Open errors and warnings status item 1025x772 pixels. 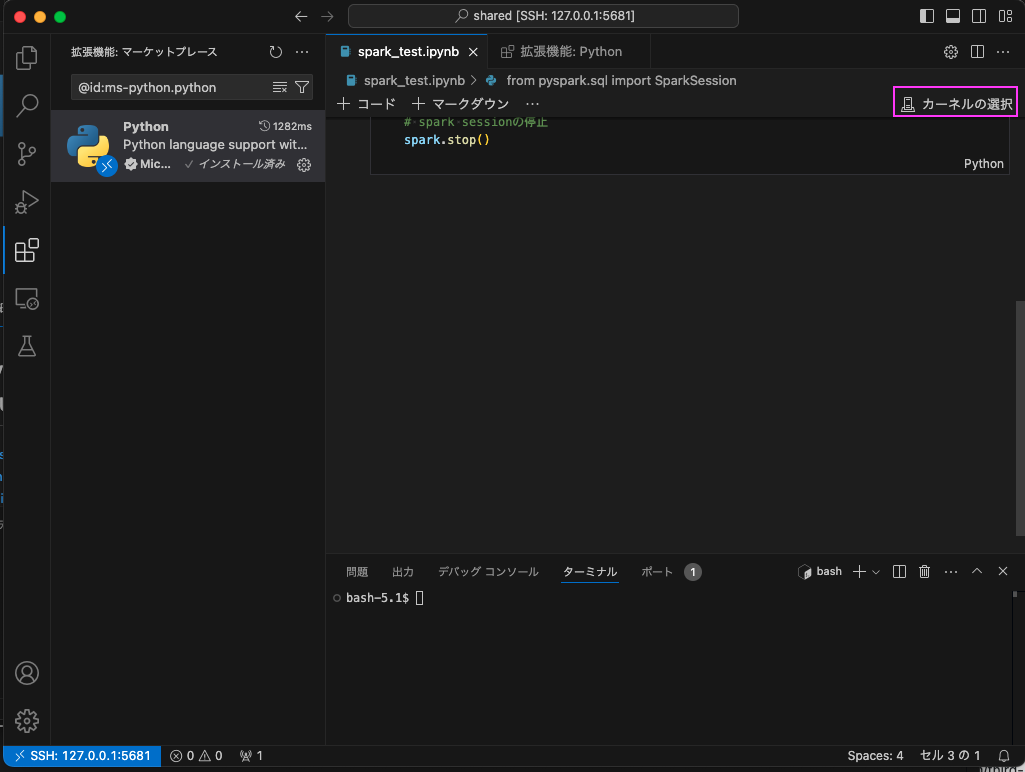(196, 756)
